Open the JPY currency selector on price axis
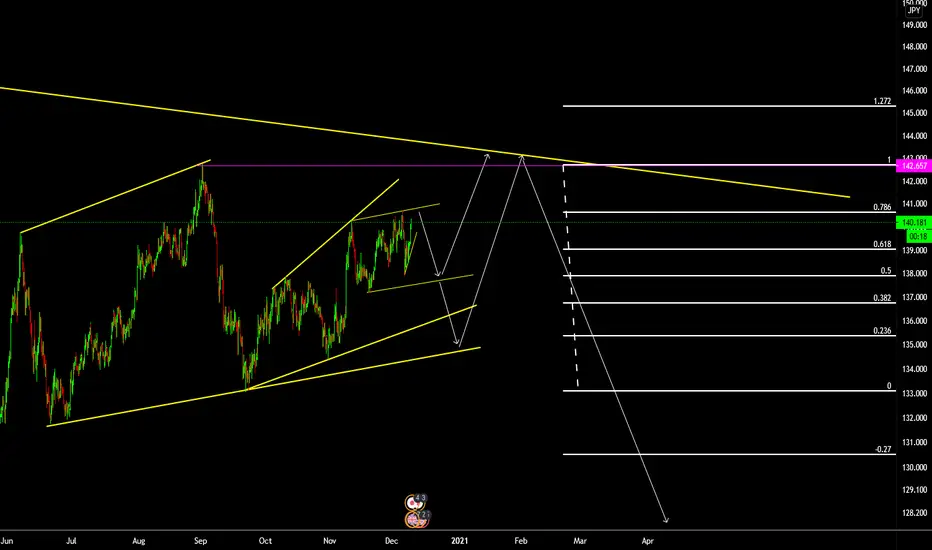 pyautogui.click(x=914, y=10)
